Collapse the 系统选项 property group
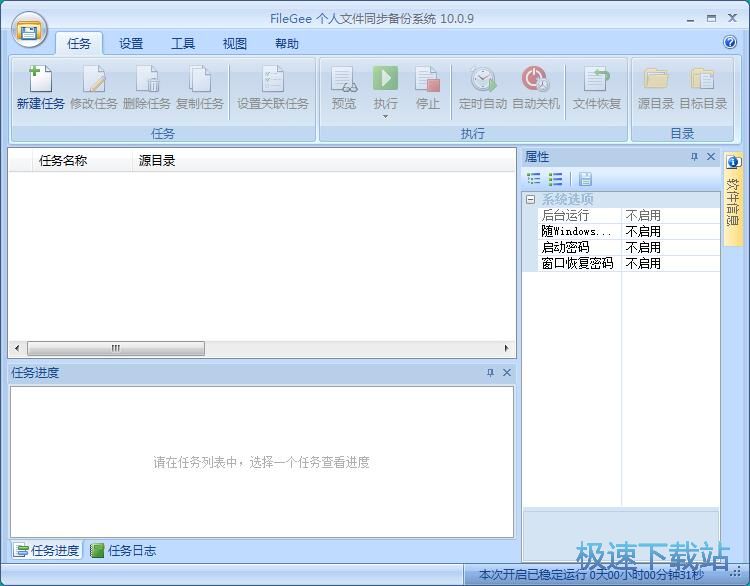This screenshot has height=586, width=750. [x=530, y=199]
